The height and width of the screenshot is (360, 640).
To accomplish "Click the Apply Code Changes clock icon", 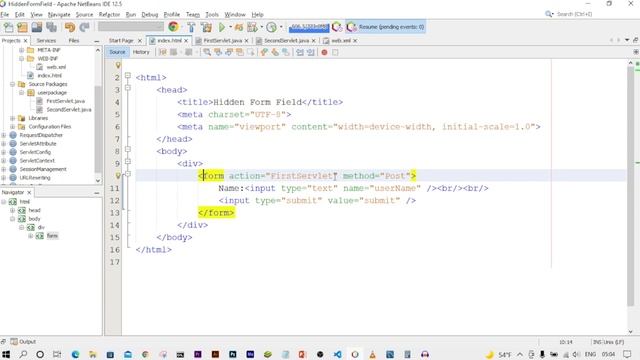I will tap(271, 27).
